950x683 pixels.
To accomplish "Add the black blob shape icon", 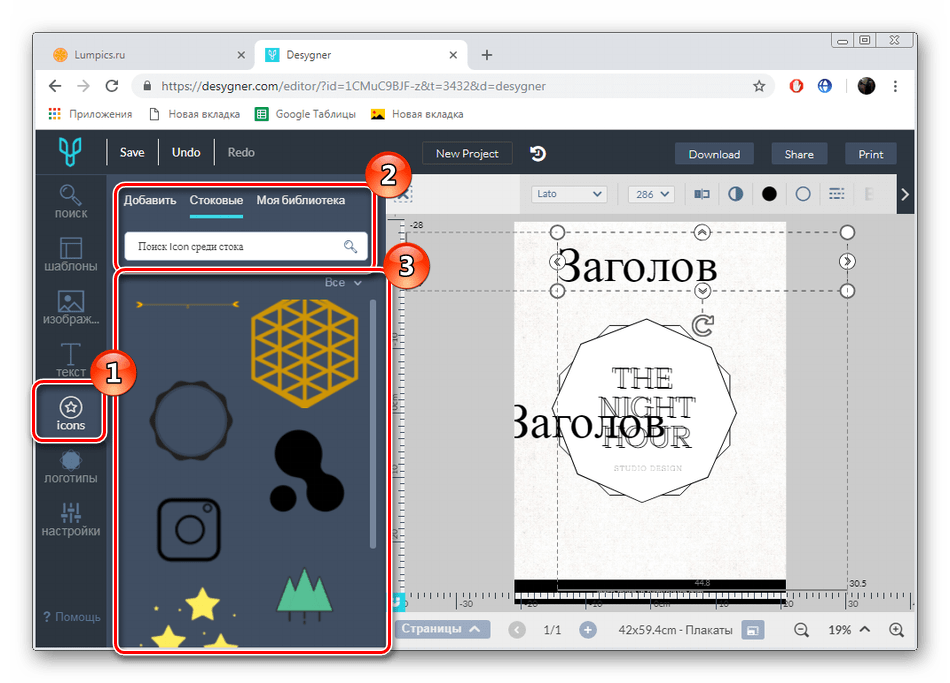I will pyautogui.click(x=307, y=471).
